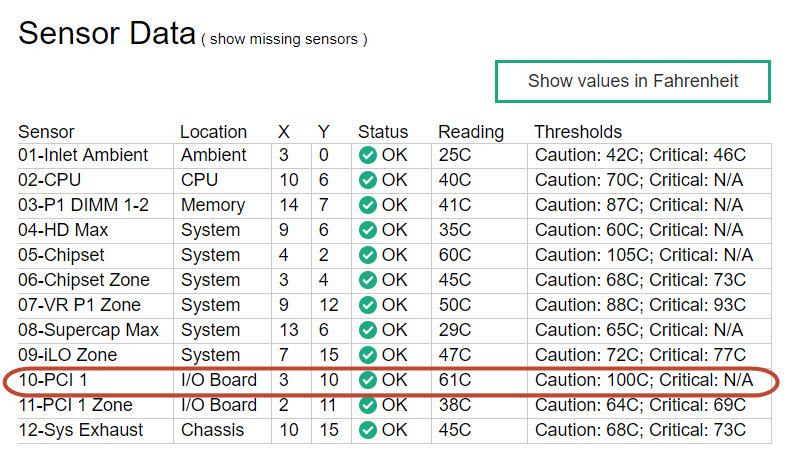789x463 pixels.
Task: Click the 07-VR P1 Zone sensor name
Action: pyautogui.click(x=79, y=306)
